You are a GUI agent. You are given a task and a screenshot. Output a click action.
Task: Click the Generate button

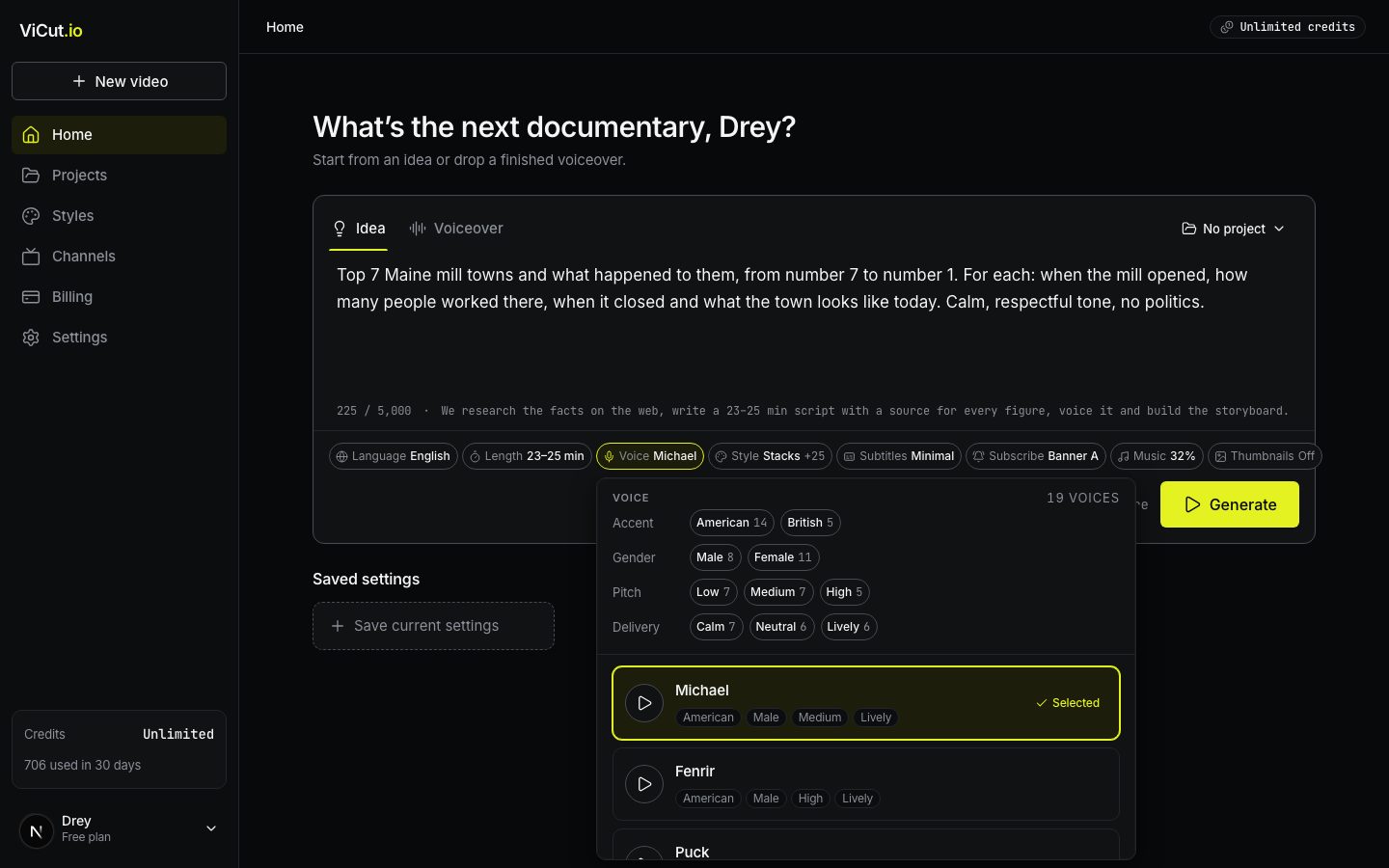(x=1229, y=504)
